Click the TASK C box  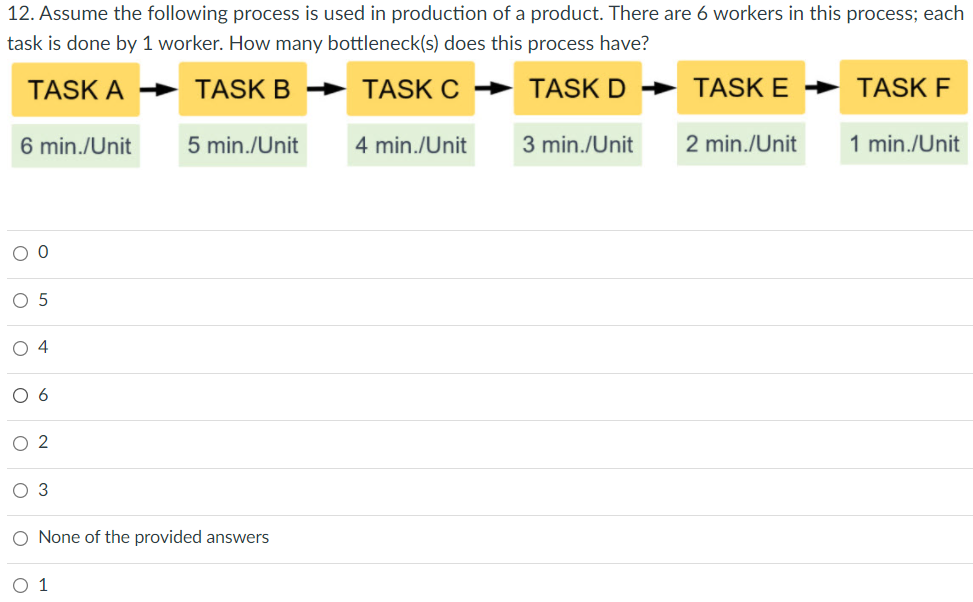pyautogui.click(x=410, y=90)
